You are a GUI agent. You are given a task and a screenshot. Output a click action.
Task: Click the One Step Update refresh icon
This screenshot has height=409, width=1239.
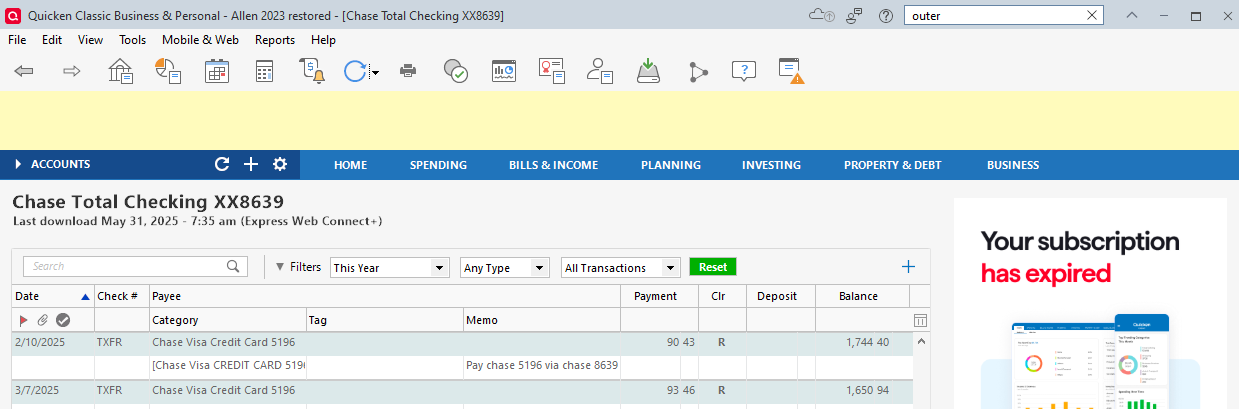point(355,71)
